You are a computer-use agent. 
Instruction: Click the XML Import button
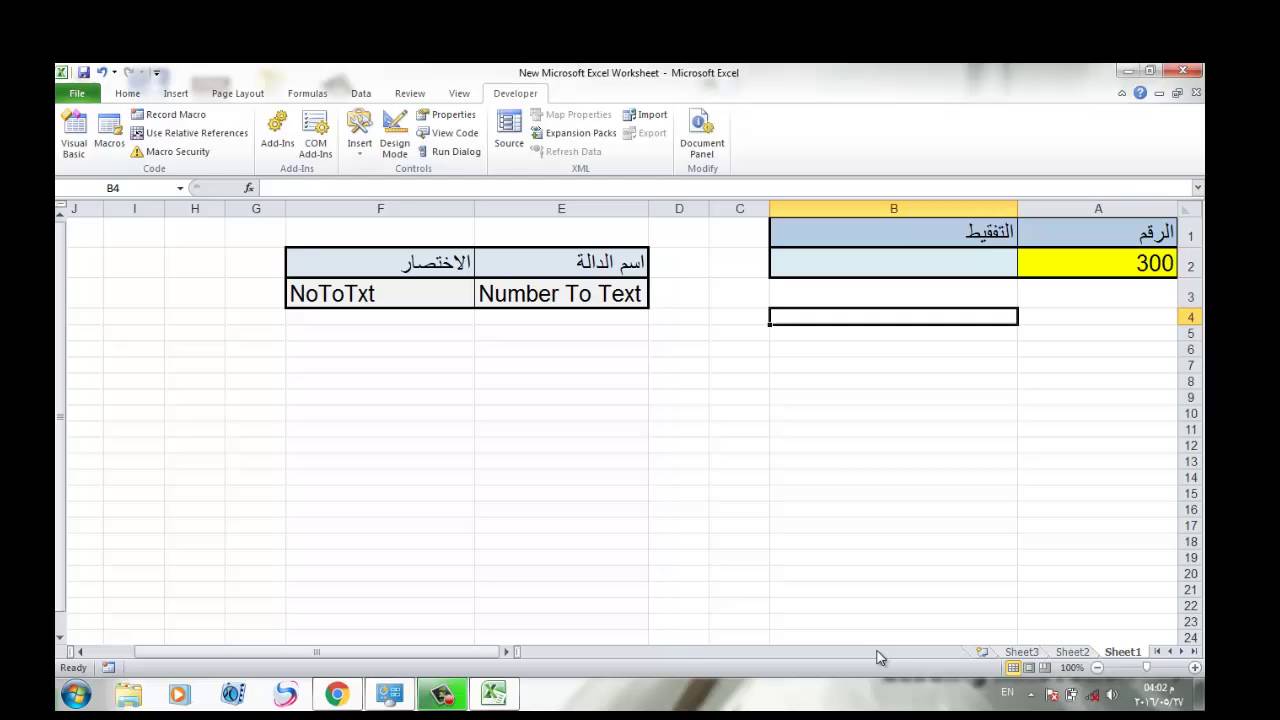645,115
